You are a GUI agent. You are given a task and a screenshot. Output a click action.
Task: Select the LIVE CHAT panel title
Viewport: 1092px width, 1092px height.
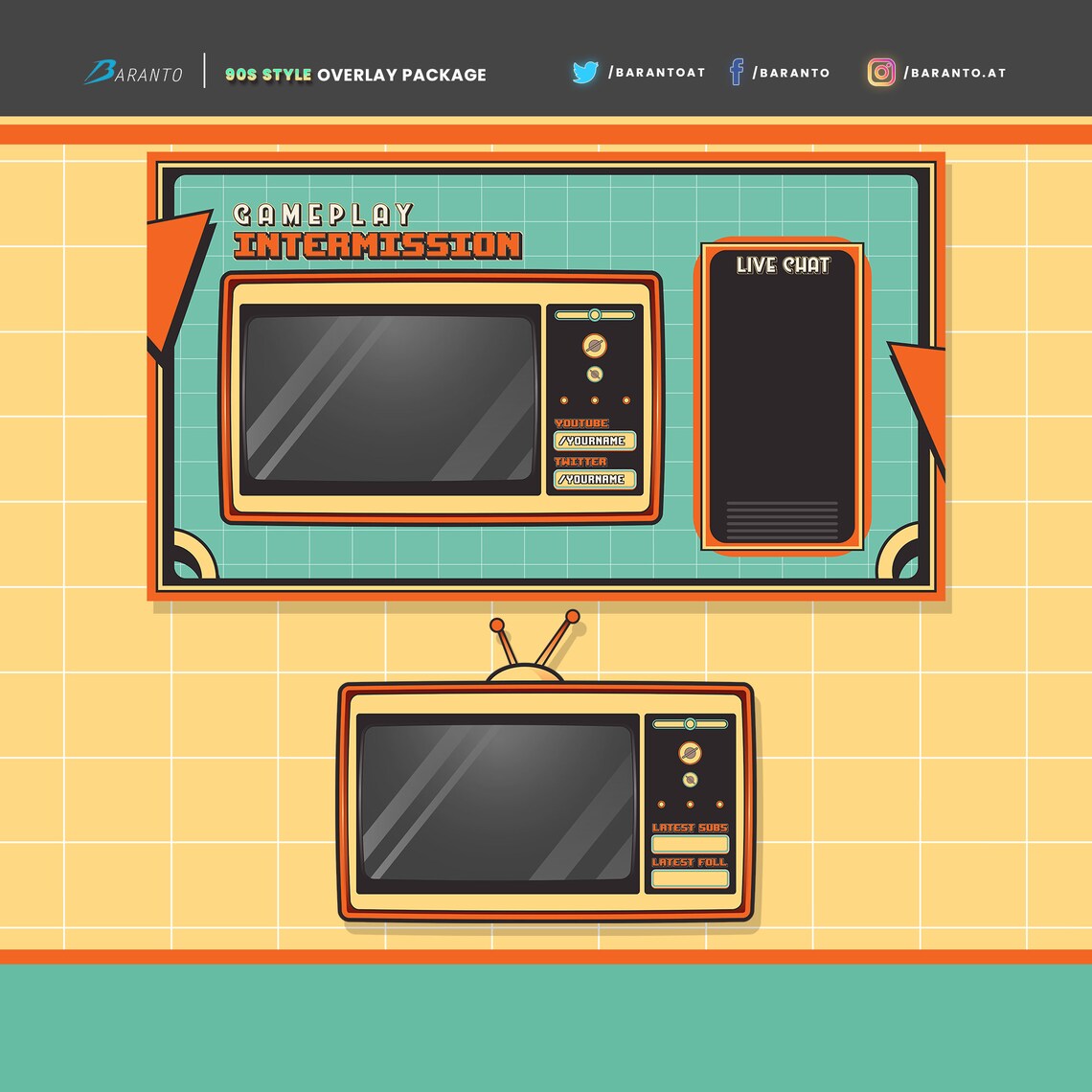coord(784,266)
